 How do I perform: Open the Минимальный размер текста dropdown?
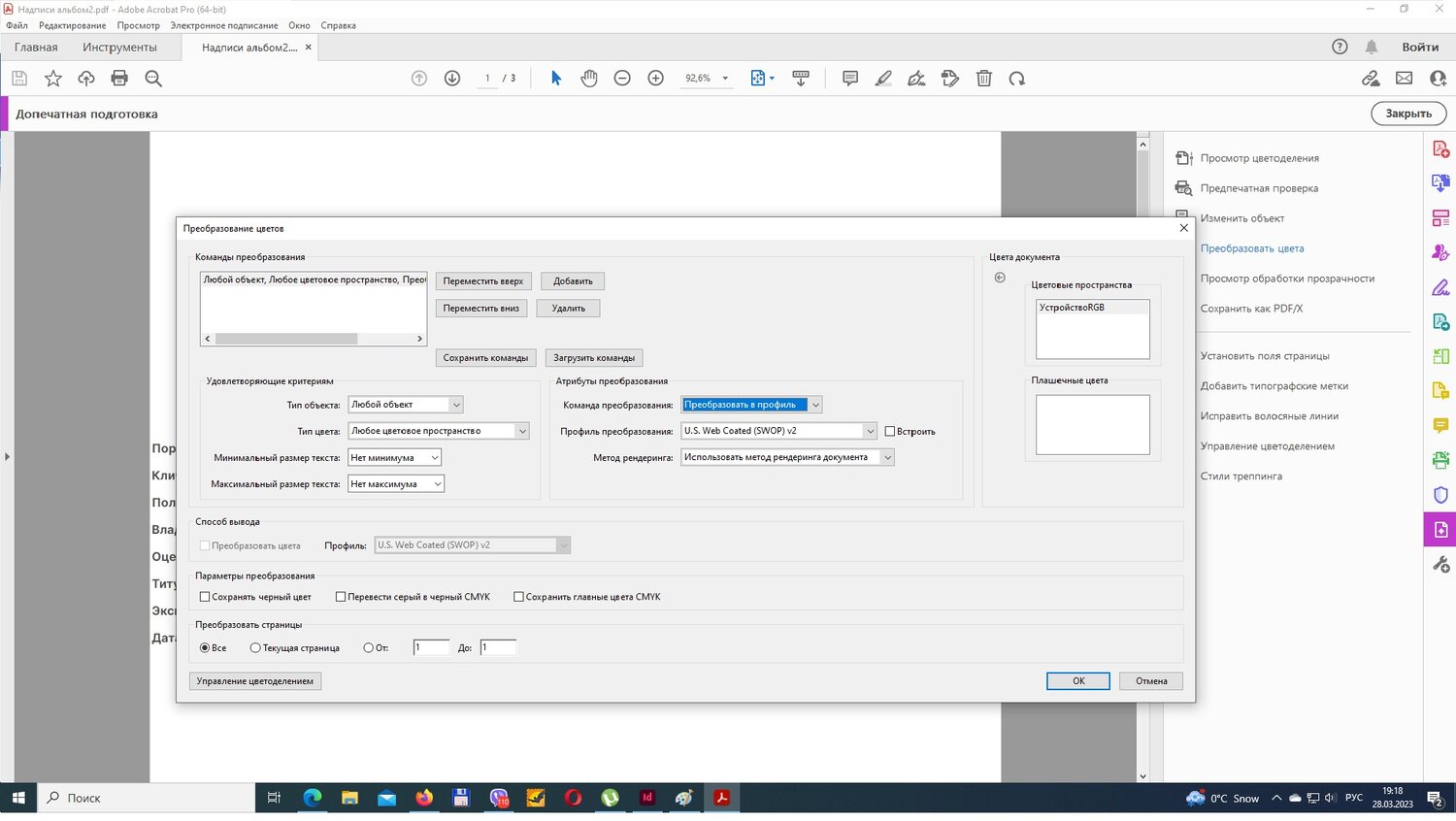coord(395,457)
